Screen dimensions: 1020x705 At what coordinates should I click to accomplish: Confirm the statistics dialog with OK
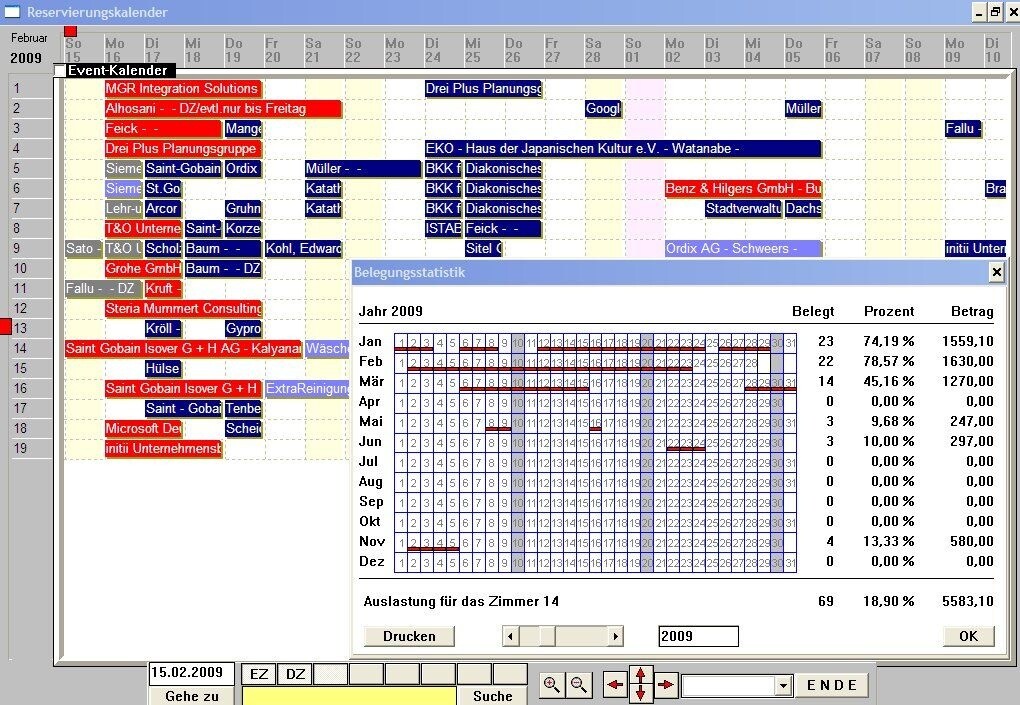coord(969,636)
